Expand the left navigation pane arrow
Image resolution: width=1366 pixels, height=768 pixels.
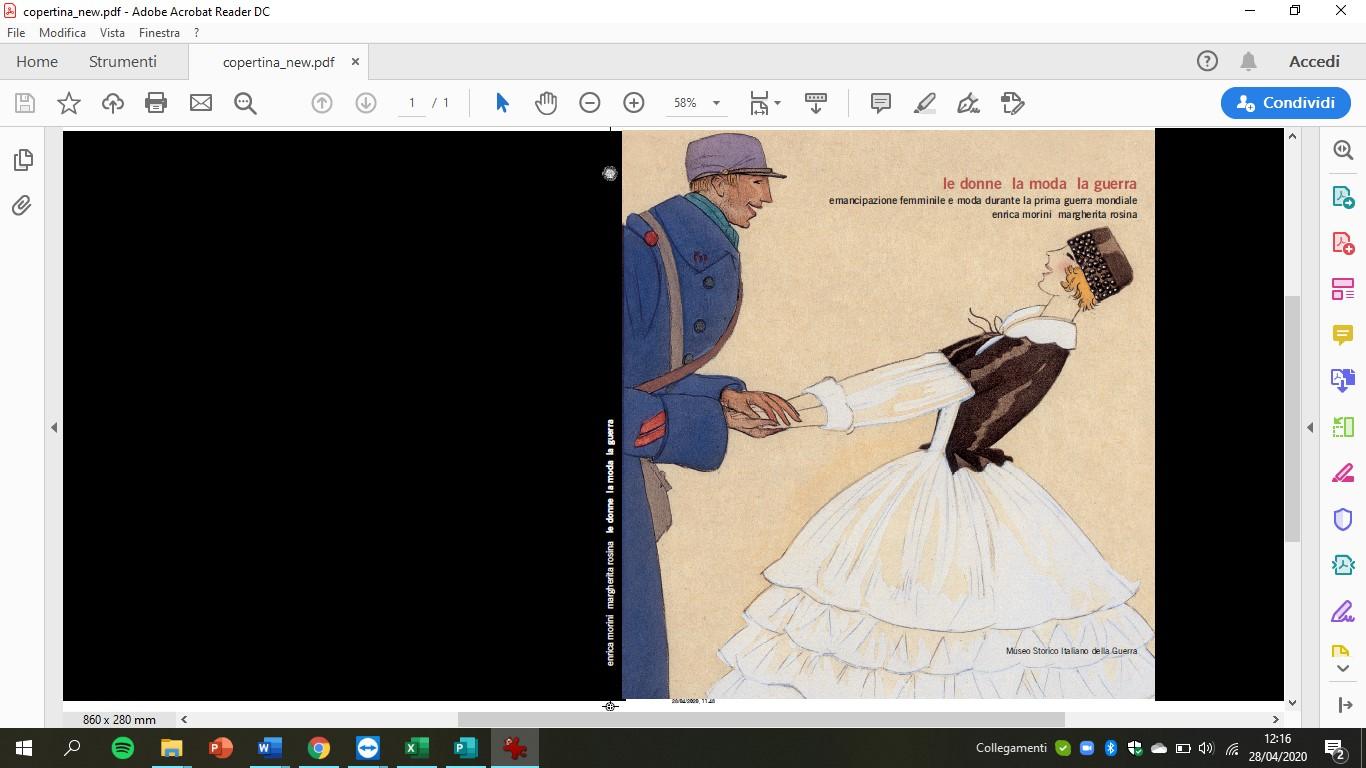pos(54,427)
